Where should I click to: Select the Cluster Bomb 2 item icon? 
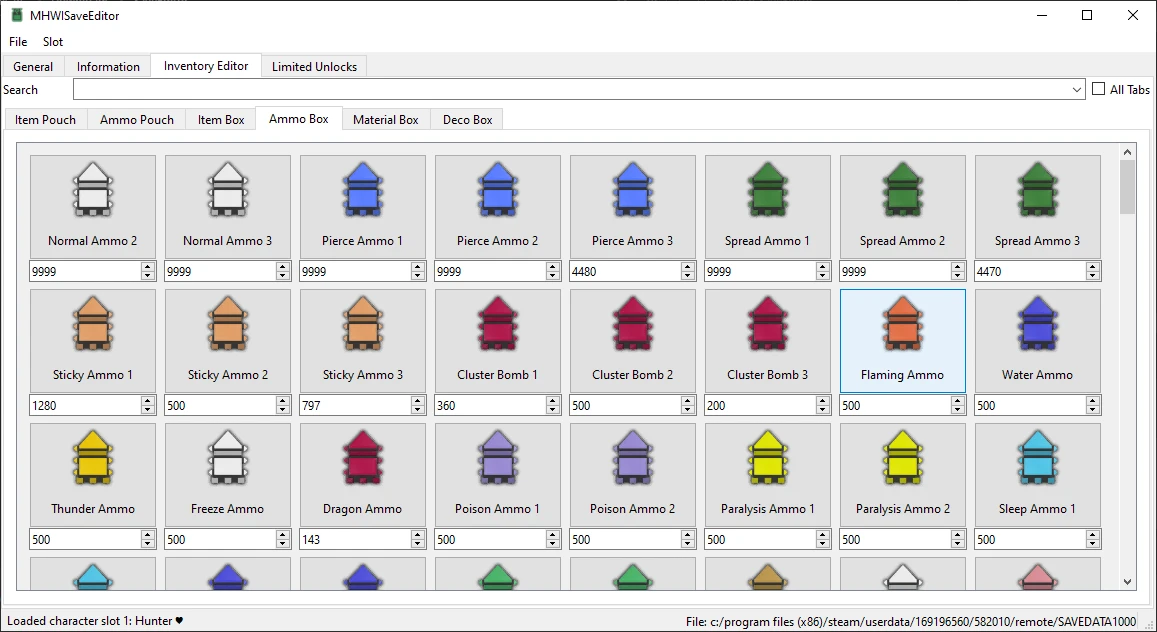click(632, 324)
